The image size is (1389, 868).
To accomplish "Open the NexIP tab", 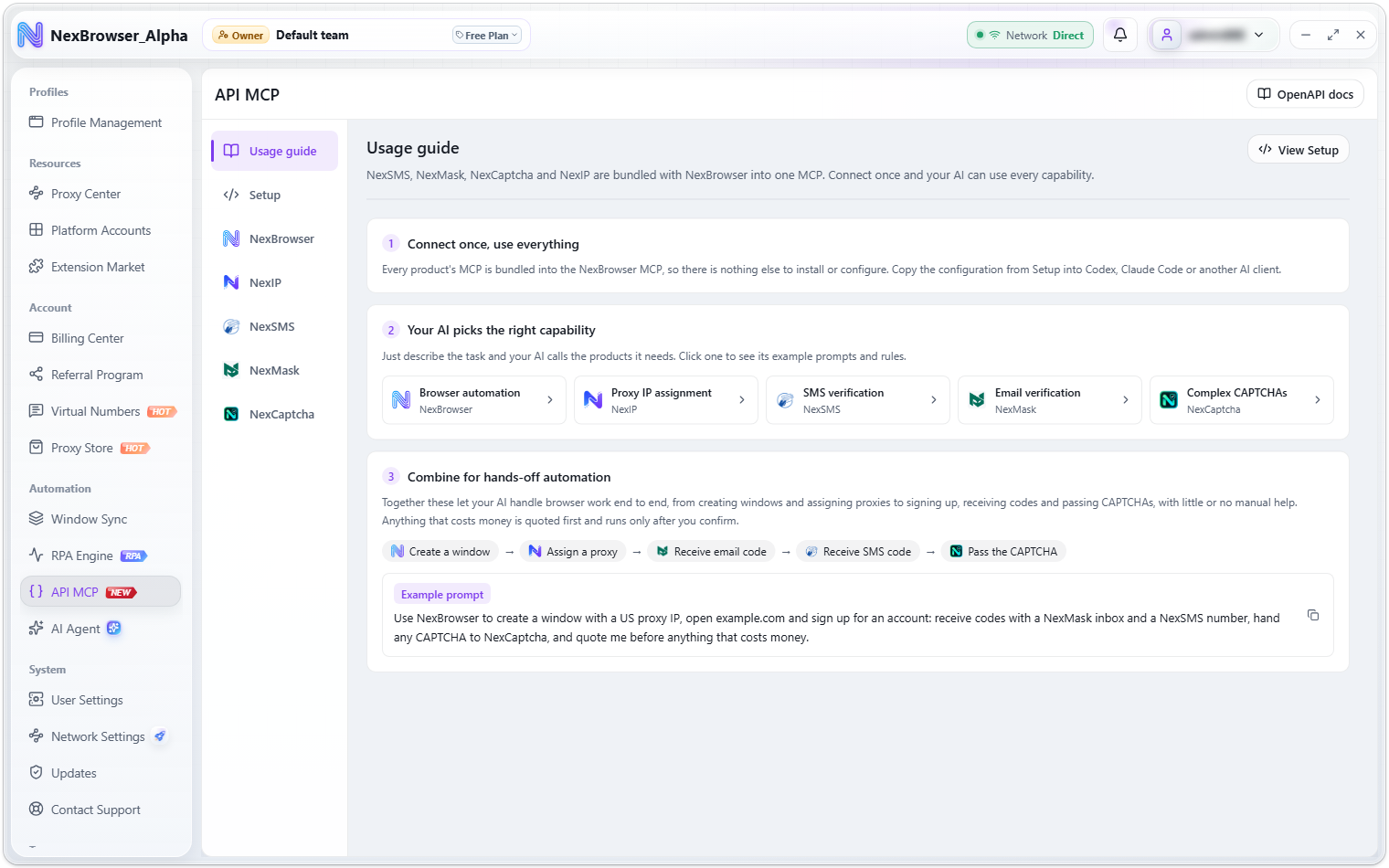I will click(x=274, y=282).
